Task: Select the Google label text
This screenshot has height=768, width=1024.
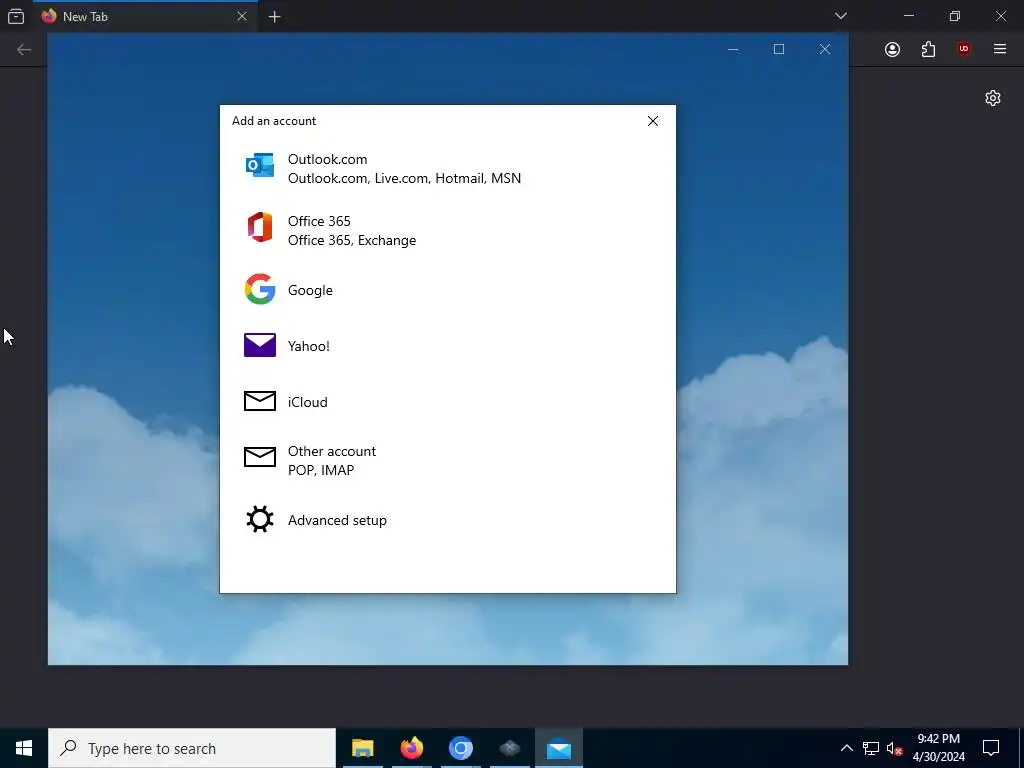Action: (310, 290)
